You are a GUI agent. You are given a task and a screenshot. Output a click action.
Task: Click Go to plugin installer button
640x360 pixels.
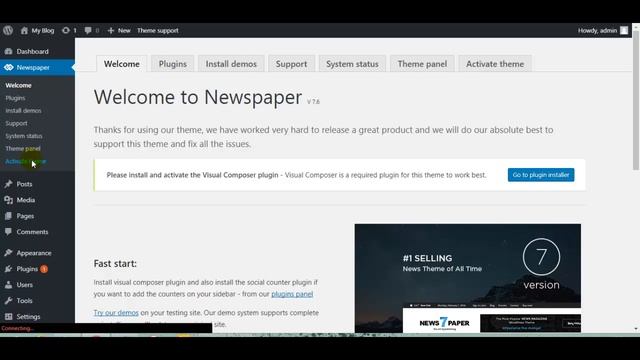[x=541, y=175]
